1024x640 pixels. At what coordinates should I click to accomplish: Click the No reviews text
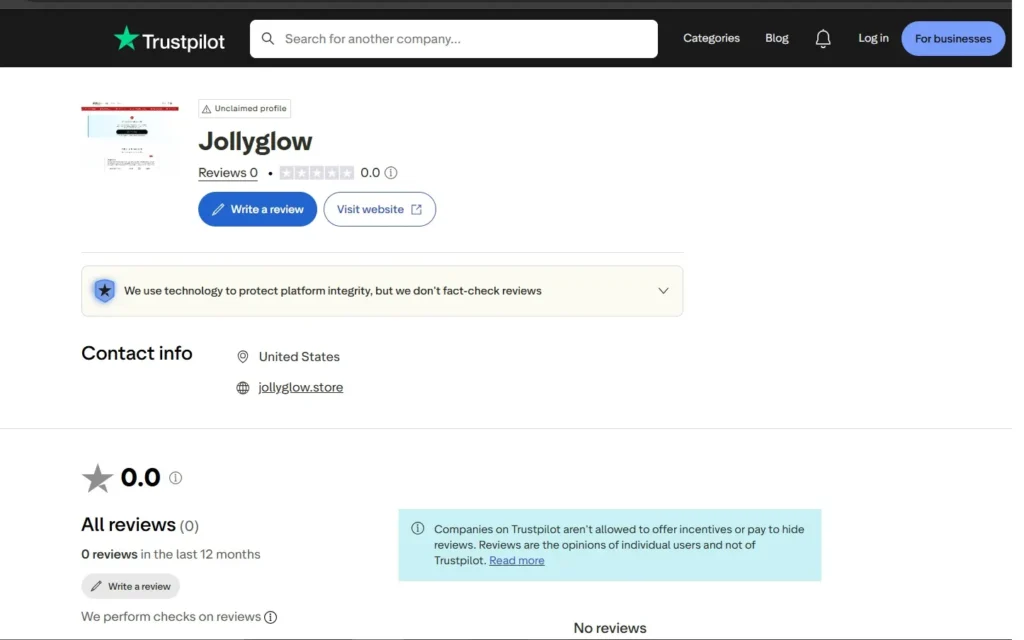click(610, 628)
